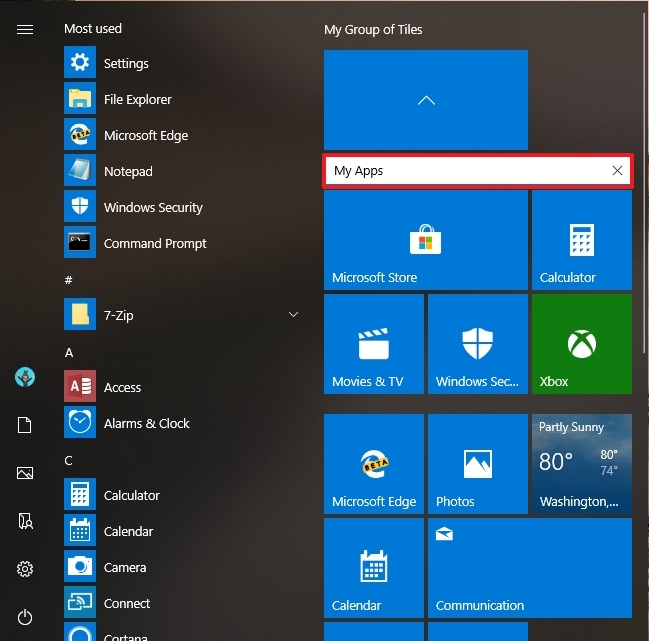The width and height of the screenshot is (649, 641).
Task: Open Pictures from the sidebar
Action: click(25, 473)
